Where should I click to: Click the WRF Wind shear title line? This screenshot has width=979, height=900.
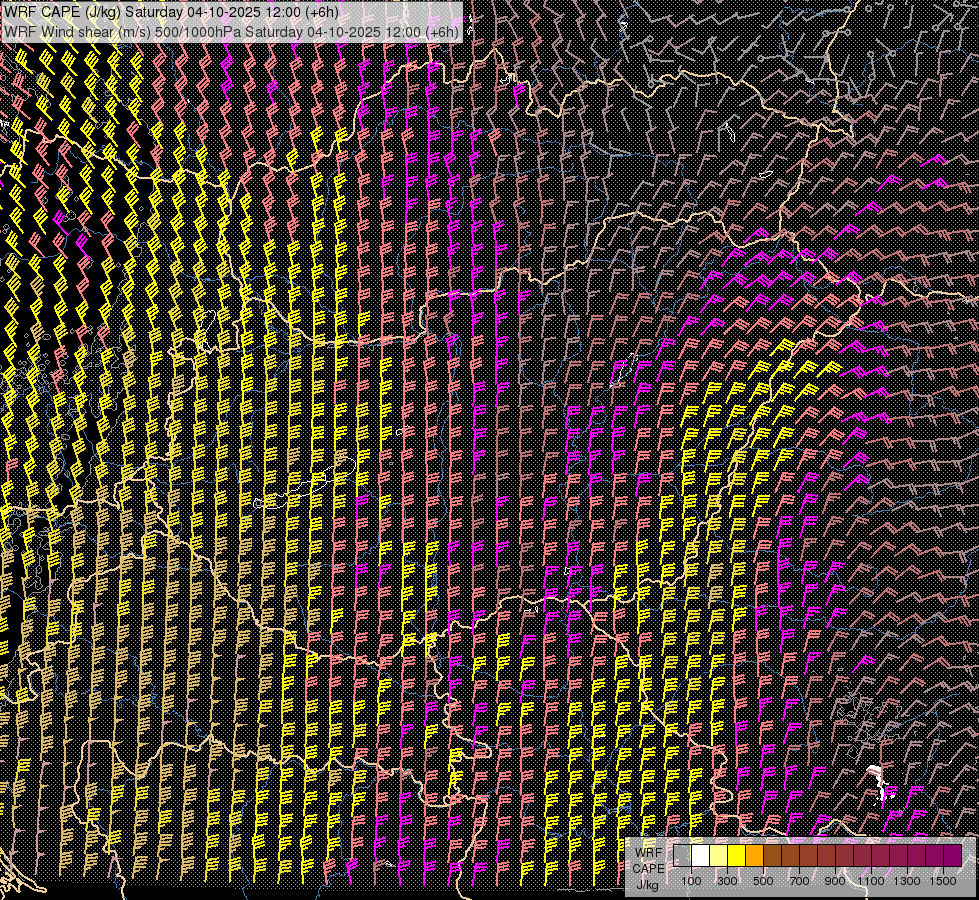tap(232, 32)
